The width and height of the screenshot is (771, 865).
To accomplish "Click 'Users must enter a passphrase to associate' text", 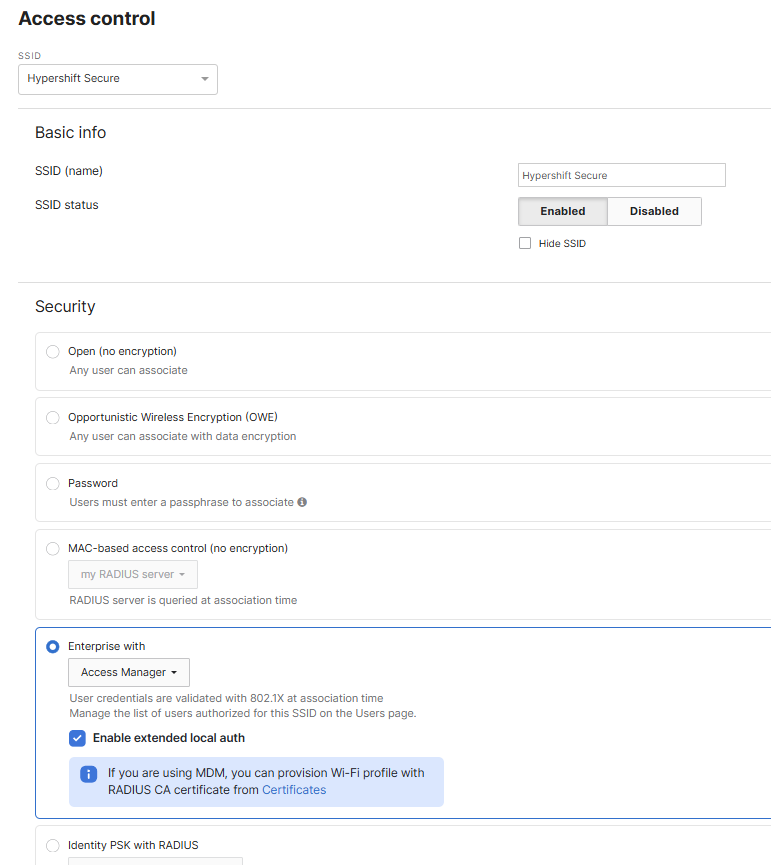I will coord(181,503).
